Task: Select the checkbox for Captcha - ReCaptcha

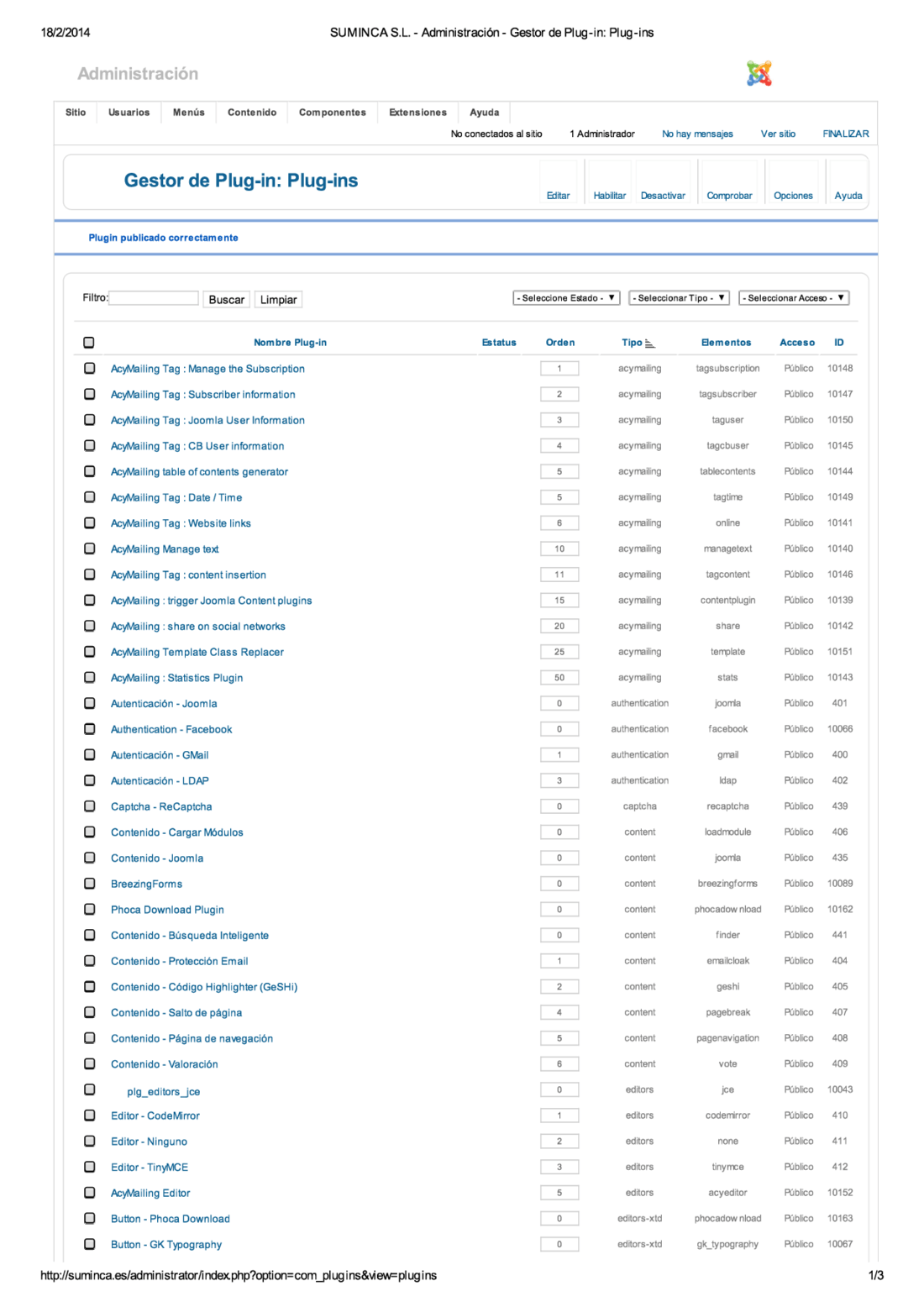Action: (x=89, y=806)
